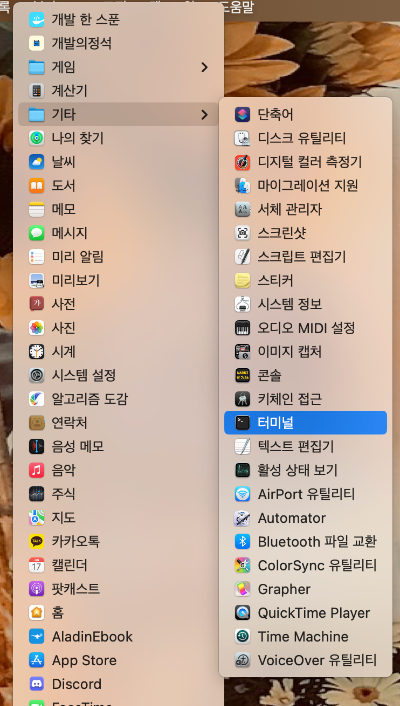Viewport: 400px width, 706px height.
Task: Open 연락처 Contacts entry
Action: click(118, 422)
